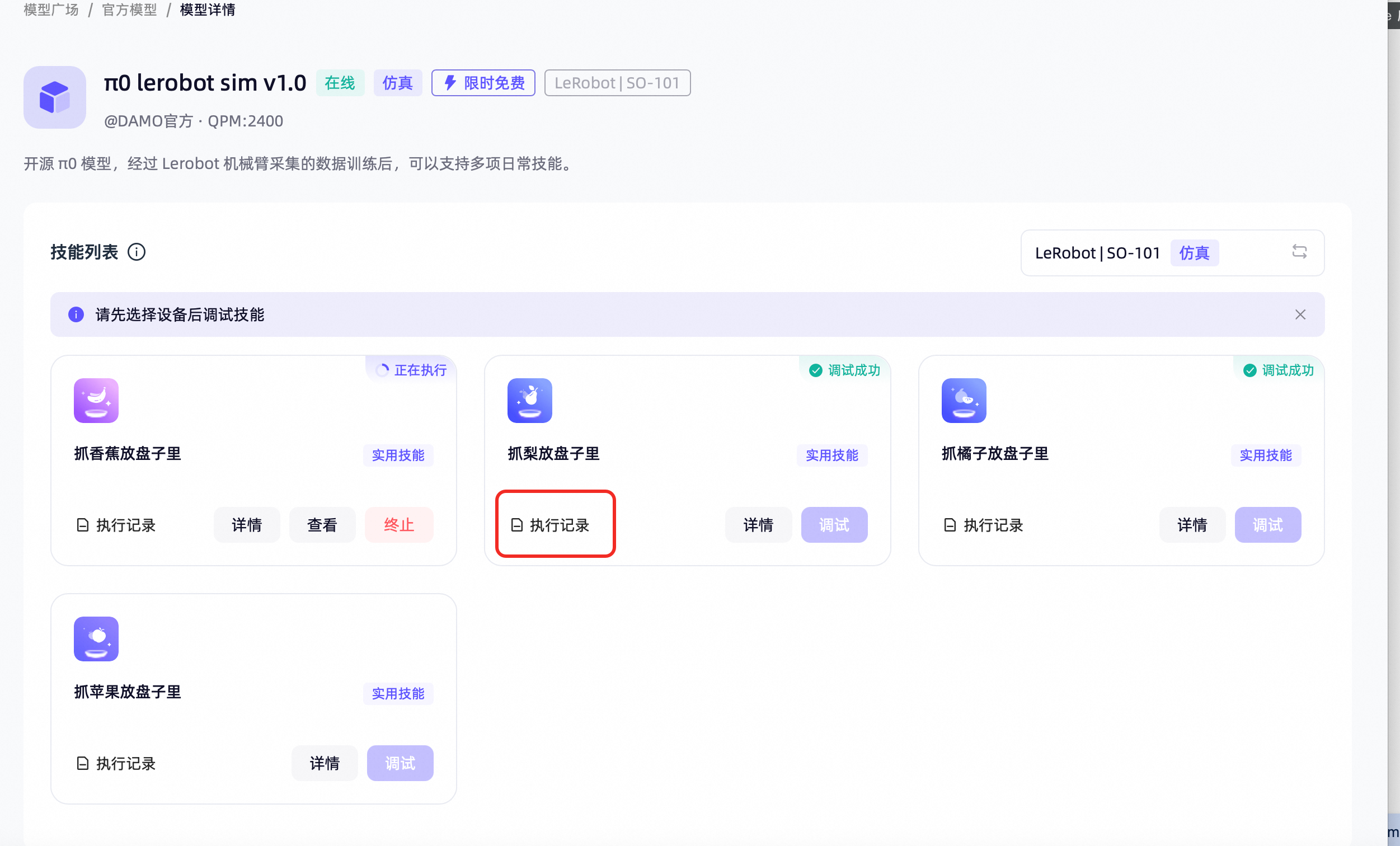Open the LeRobot | SO-101 device selector
Image resolution: width=1400 pixels, height=846 pixels.
pos(1172,253)
